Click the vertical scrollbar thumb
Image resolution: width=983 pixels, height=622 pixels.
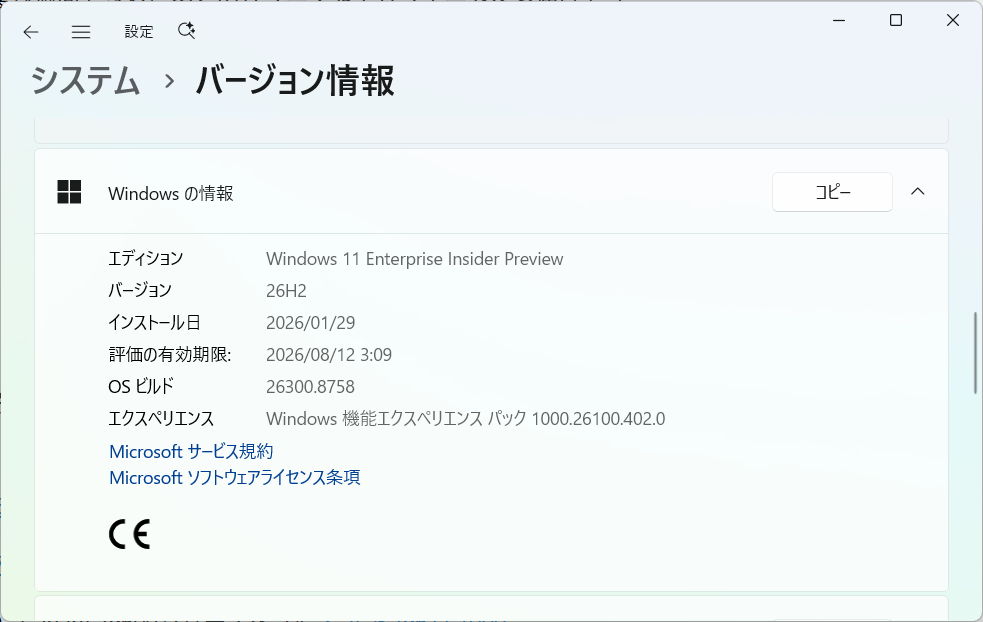(975, 353)
